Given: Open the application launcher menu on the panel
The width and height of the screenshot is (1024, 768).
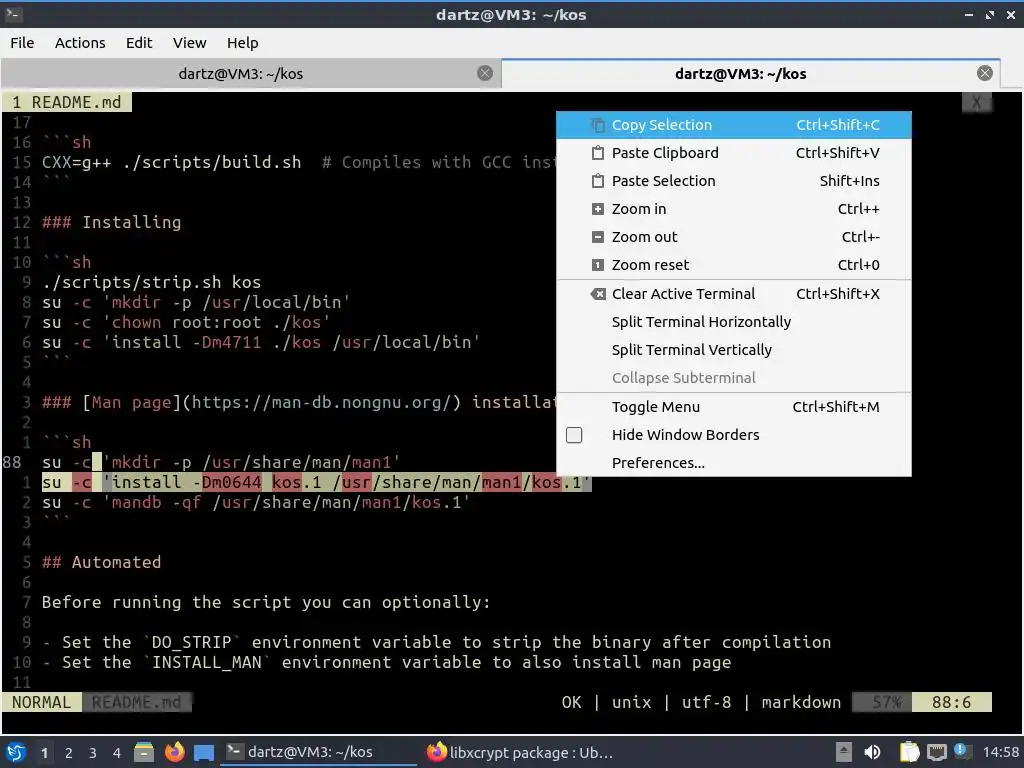Looking at the screenshot, I should coord(16,752).
